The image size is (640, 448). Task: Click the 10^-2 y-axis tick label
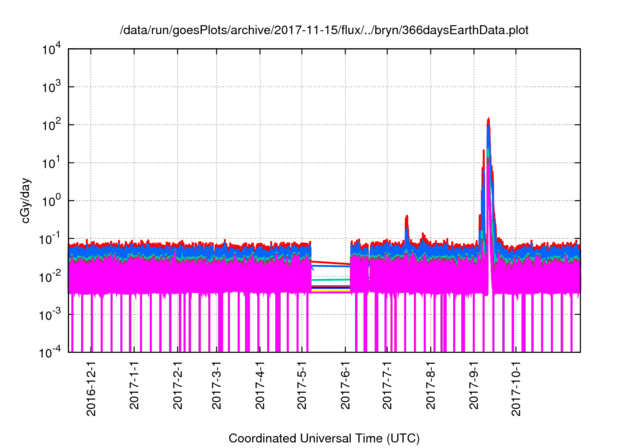pyautogui.click(x=50, y=277)
